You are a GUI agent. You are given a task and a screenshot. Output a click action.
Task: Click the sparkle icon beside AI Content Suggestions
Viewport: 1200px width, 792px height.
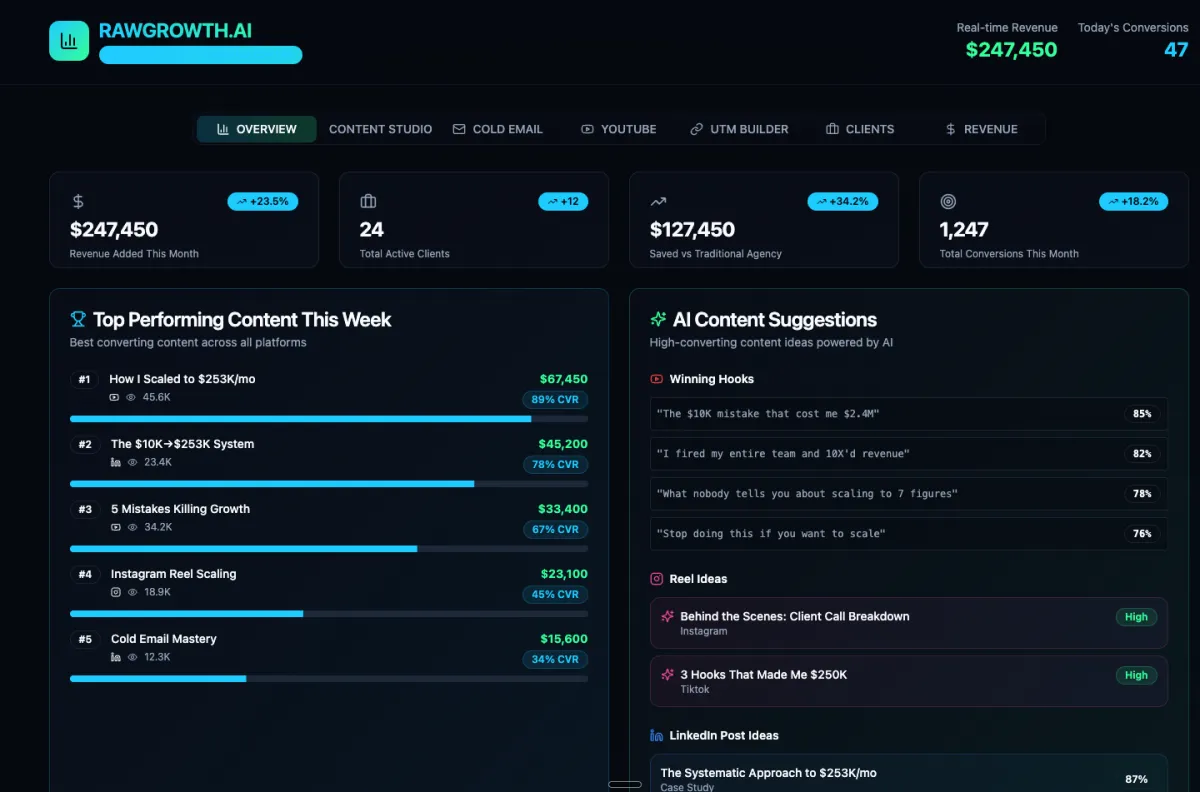point(658,320)
